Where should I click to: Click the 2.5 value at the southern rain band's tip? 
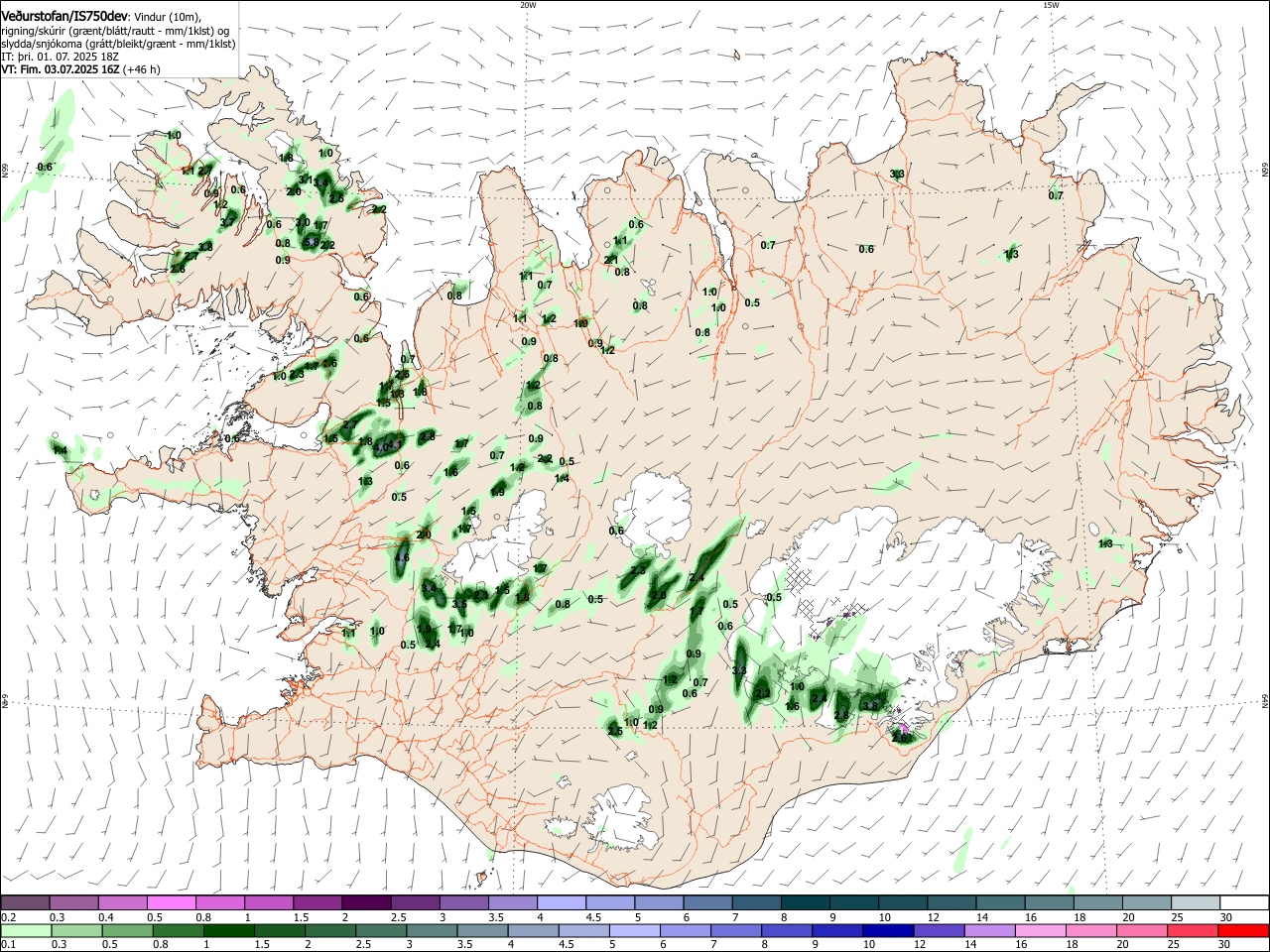tap(615, 731)
